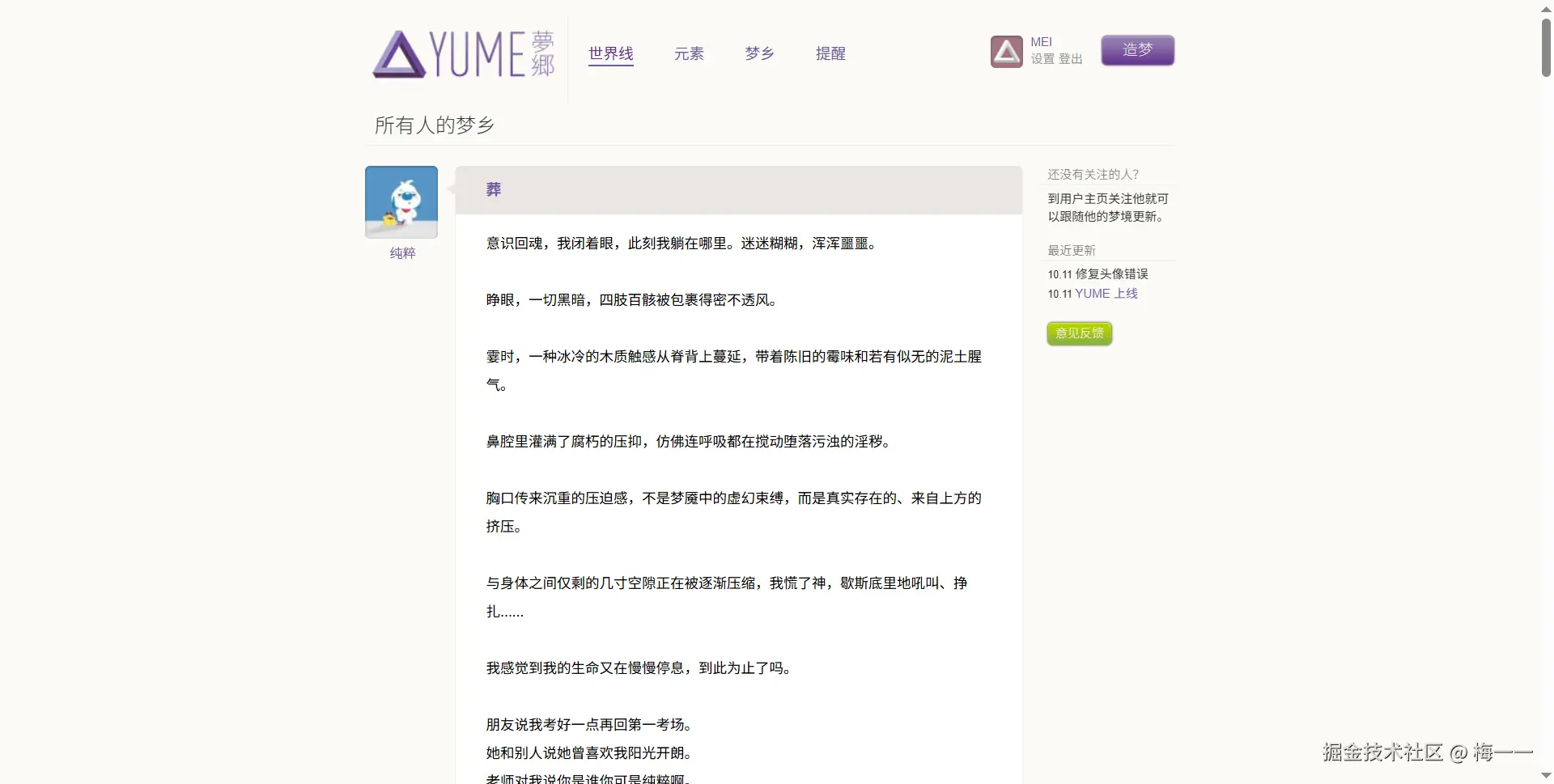
Task: Switch to the 世界线 tab
Action: [x=610, y=53]
